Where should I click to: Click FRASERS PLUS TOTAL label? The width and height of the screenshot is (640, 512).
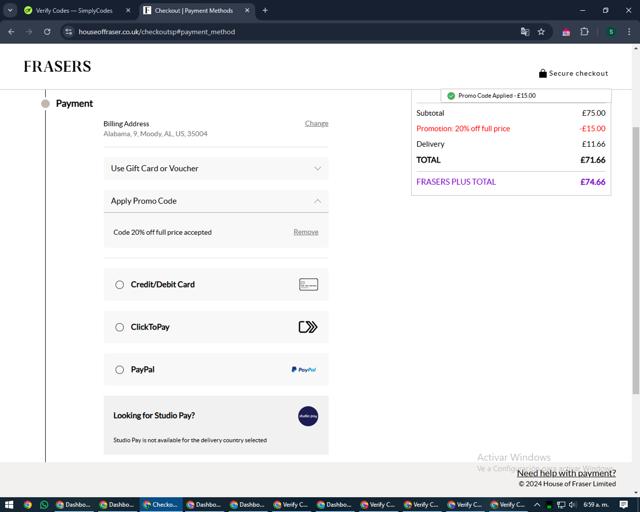pyautogui.click(x=456, y=182)
